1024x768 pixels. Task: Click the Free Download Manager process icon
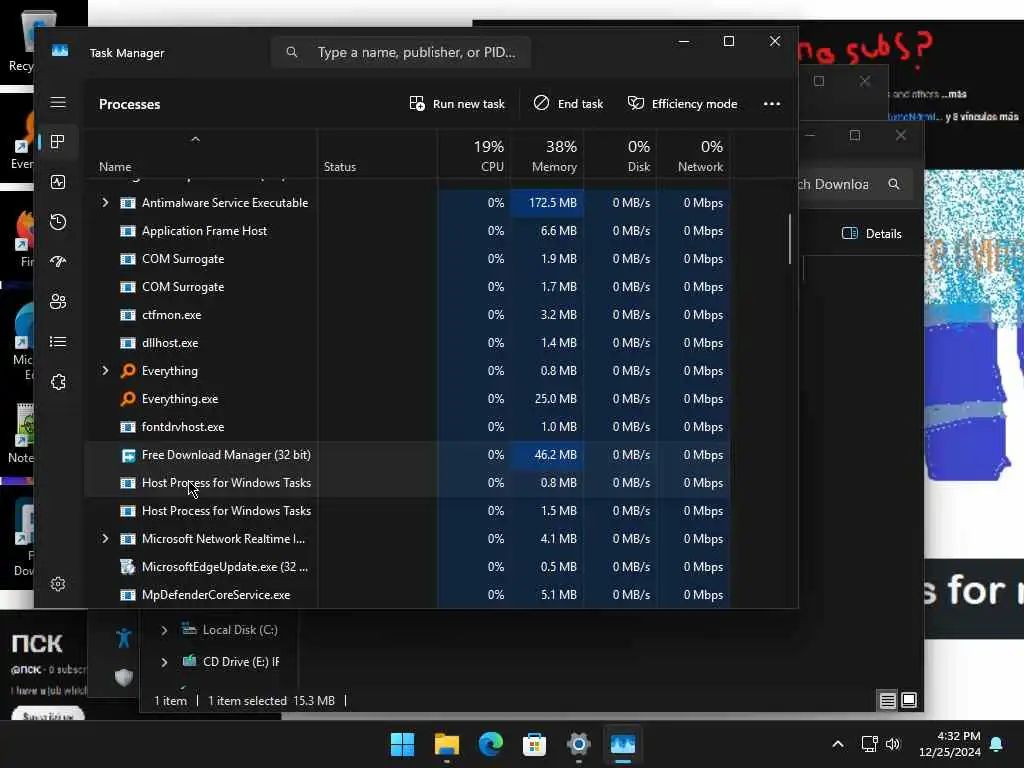click(x=128, y=455)
